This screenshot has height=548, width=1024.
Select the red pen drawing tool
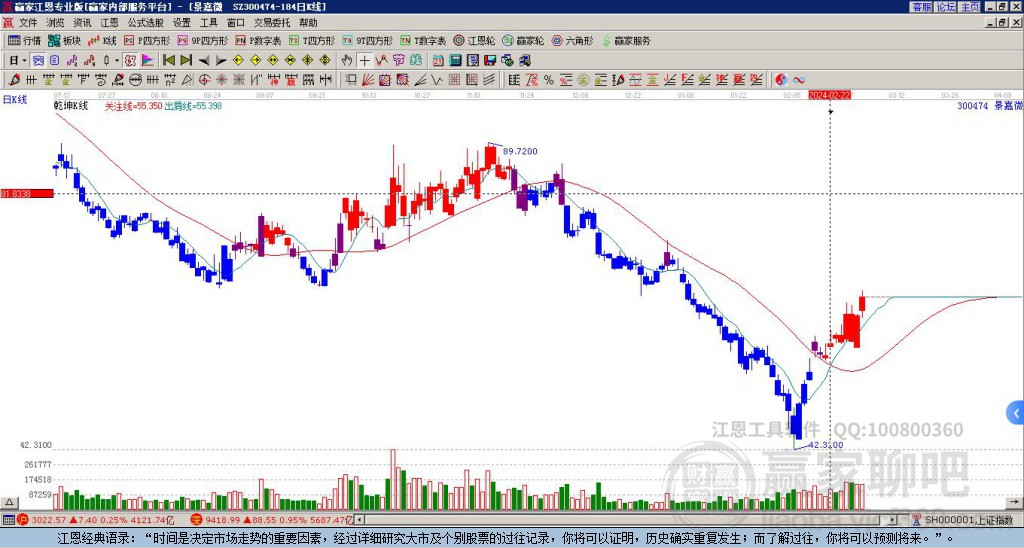(14, 80)
